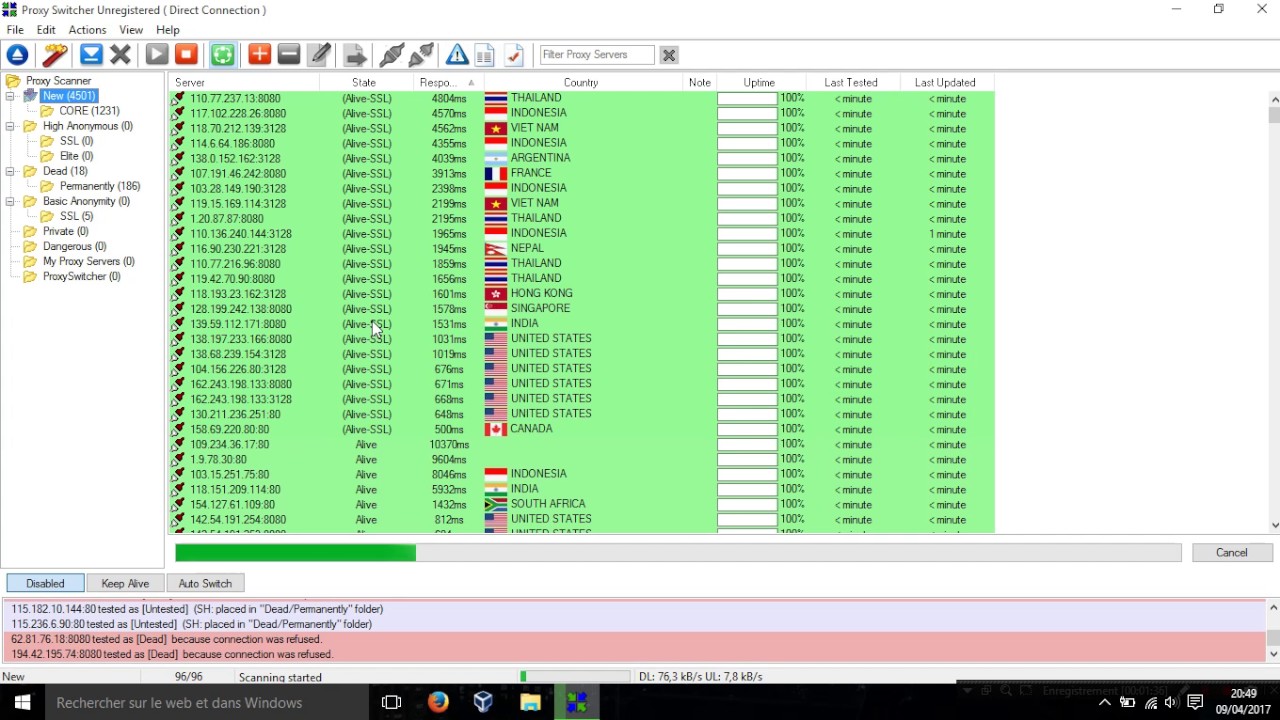Select the Elite (0) folder
Screen dimensions: 1280x720
click(x=76, y=156)
